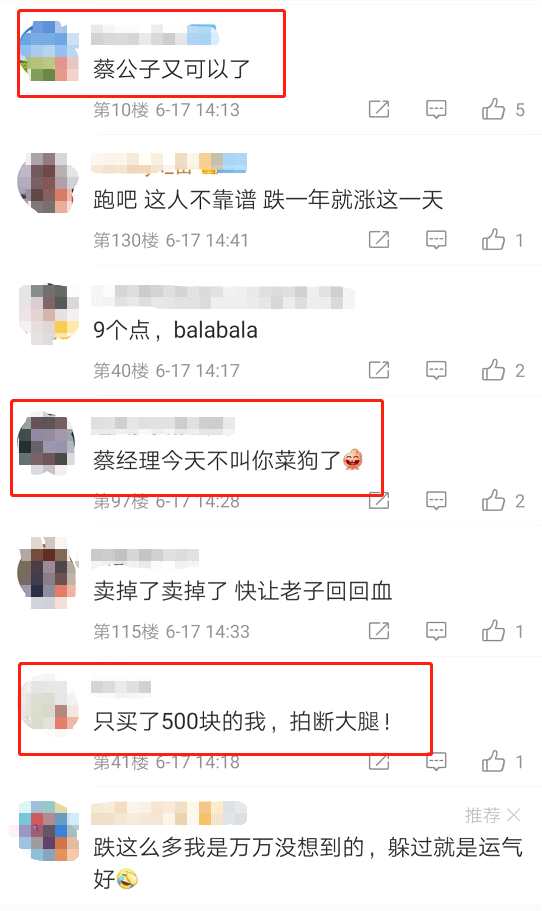Open avatar of 卖掉了卖掉了 commenter
The image size is (542, 911).
coord(47,572)
